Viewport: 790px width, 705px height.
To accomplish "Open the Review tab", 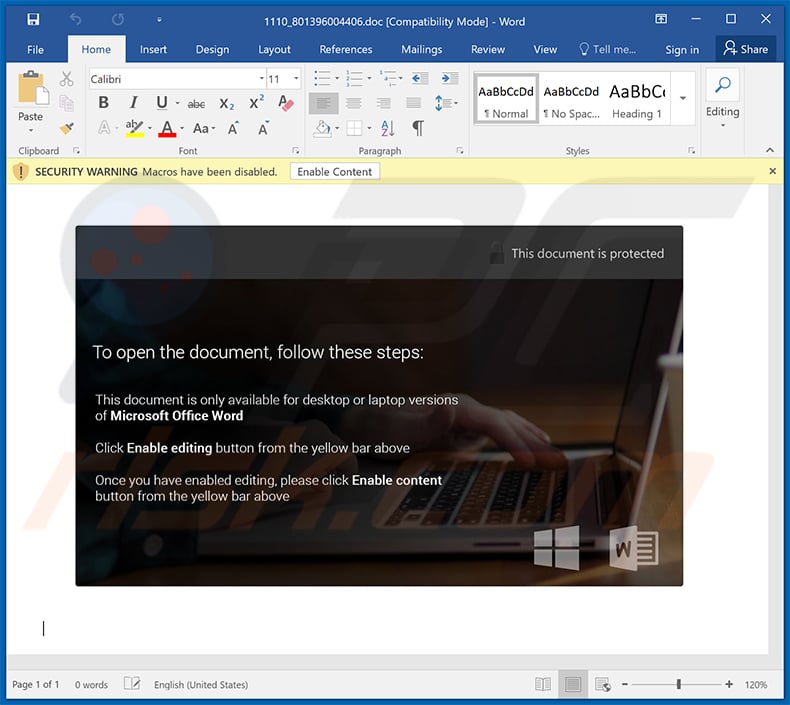I will 488,49.
